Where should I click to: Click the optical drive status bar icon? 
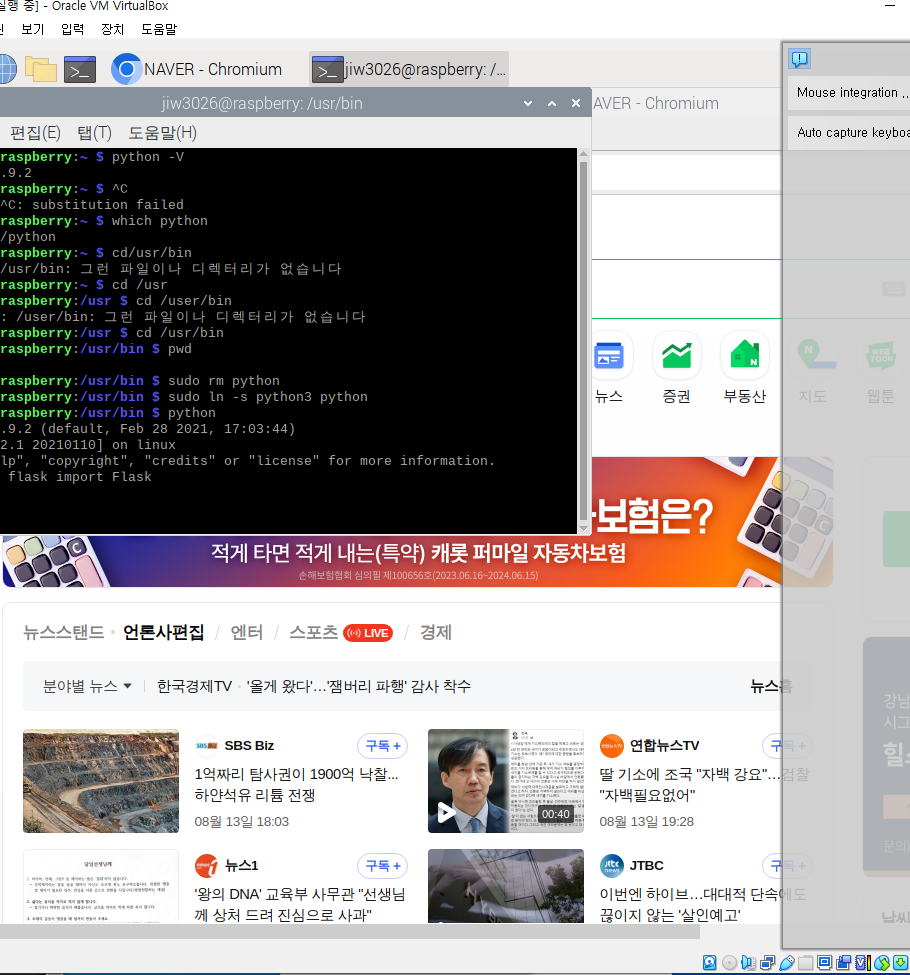pos(729,963)
